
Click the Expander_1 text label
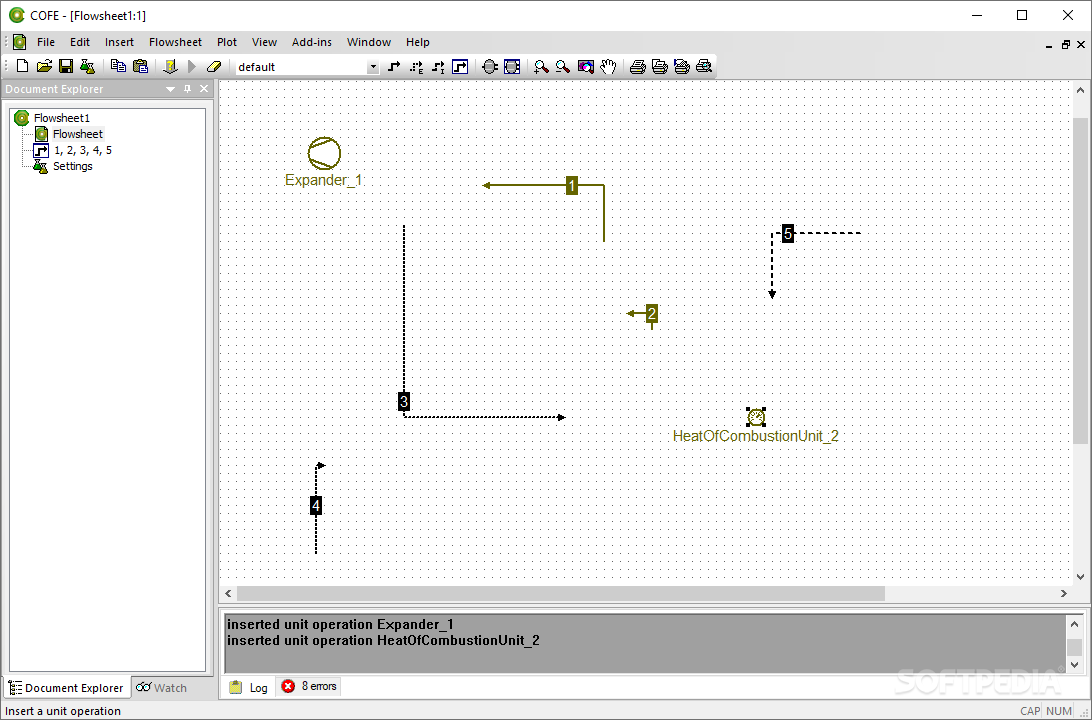coord(324,180)
